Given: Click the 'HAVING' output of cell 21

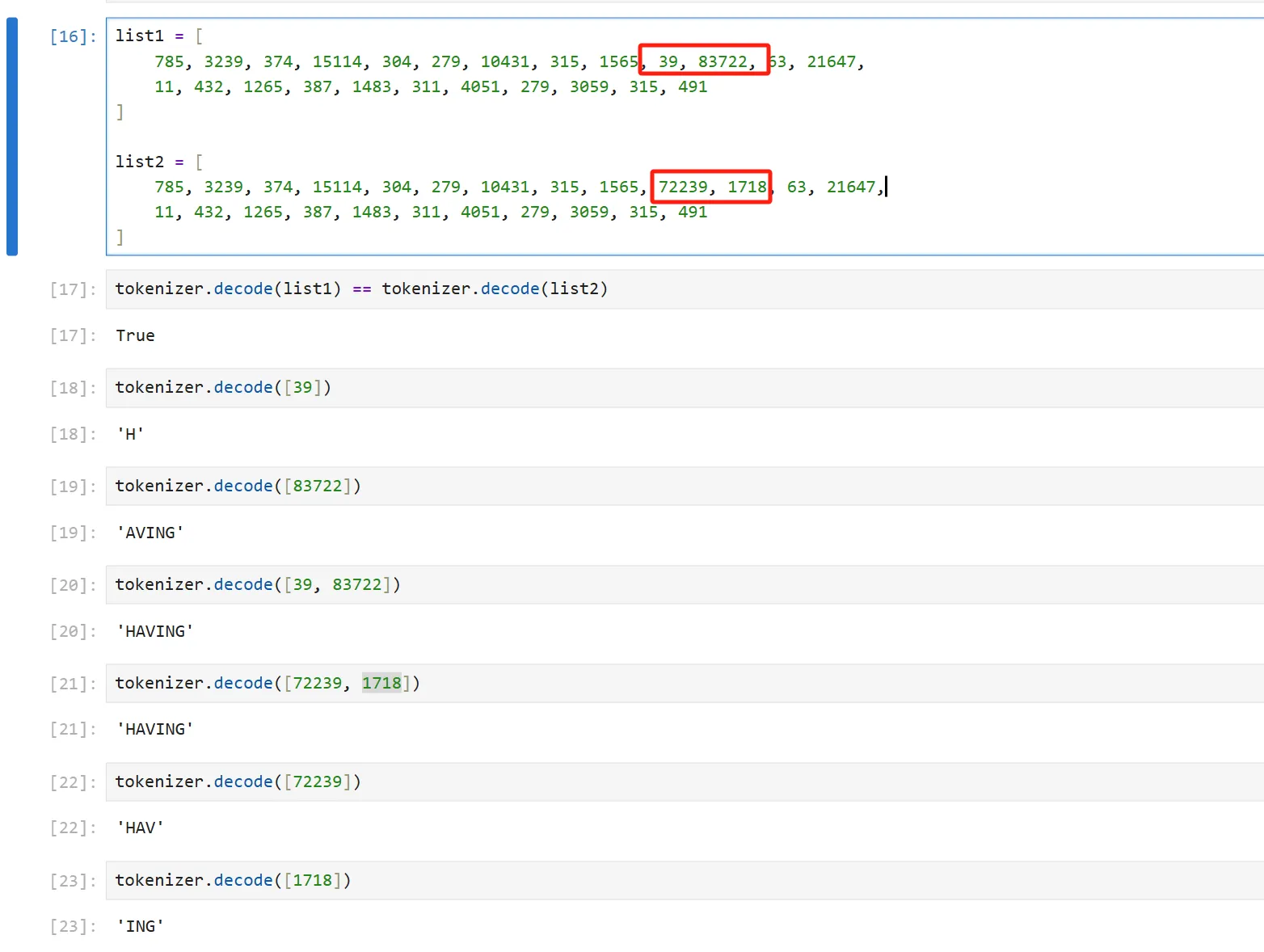Looking at the screenshot, I should tap(155, 729).
